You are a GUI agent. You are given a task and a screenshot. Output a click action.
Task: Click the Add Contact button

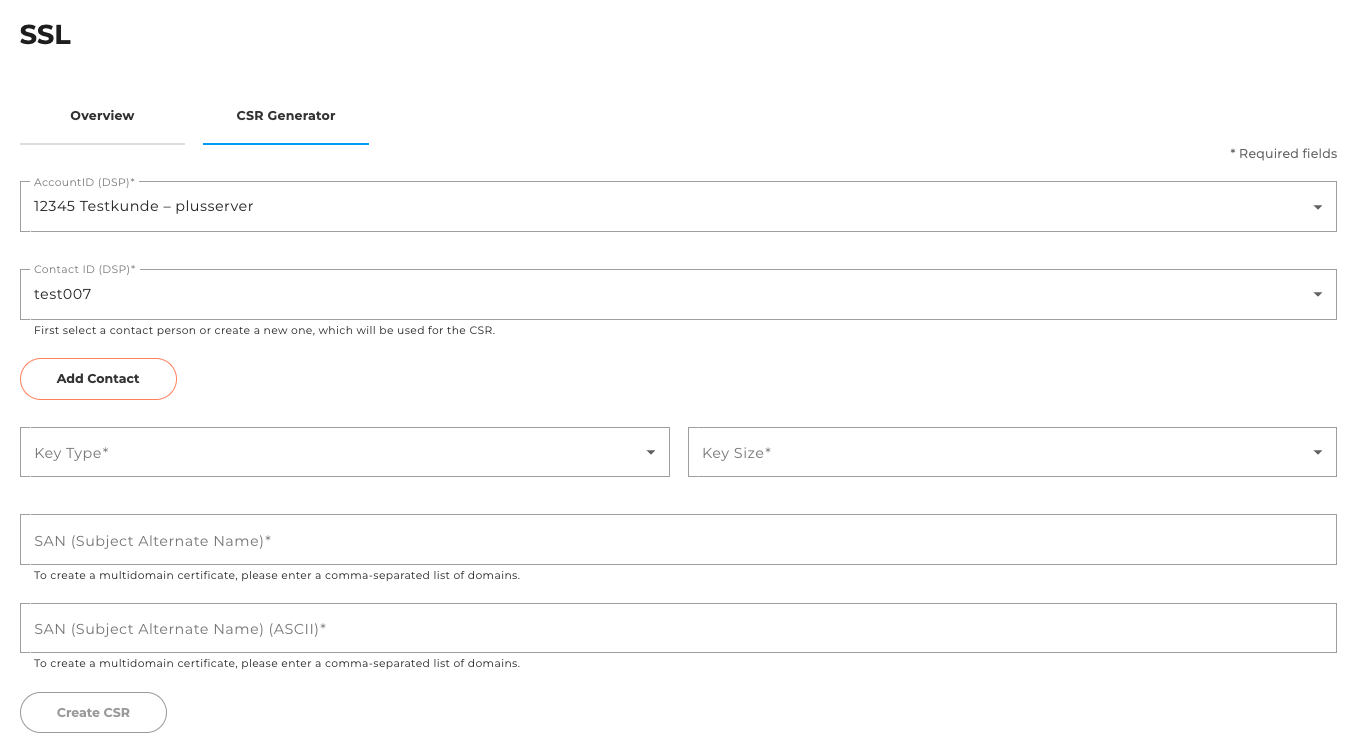(98, 379)
